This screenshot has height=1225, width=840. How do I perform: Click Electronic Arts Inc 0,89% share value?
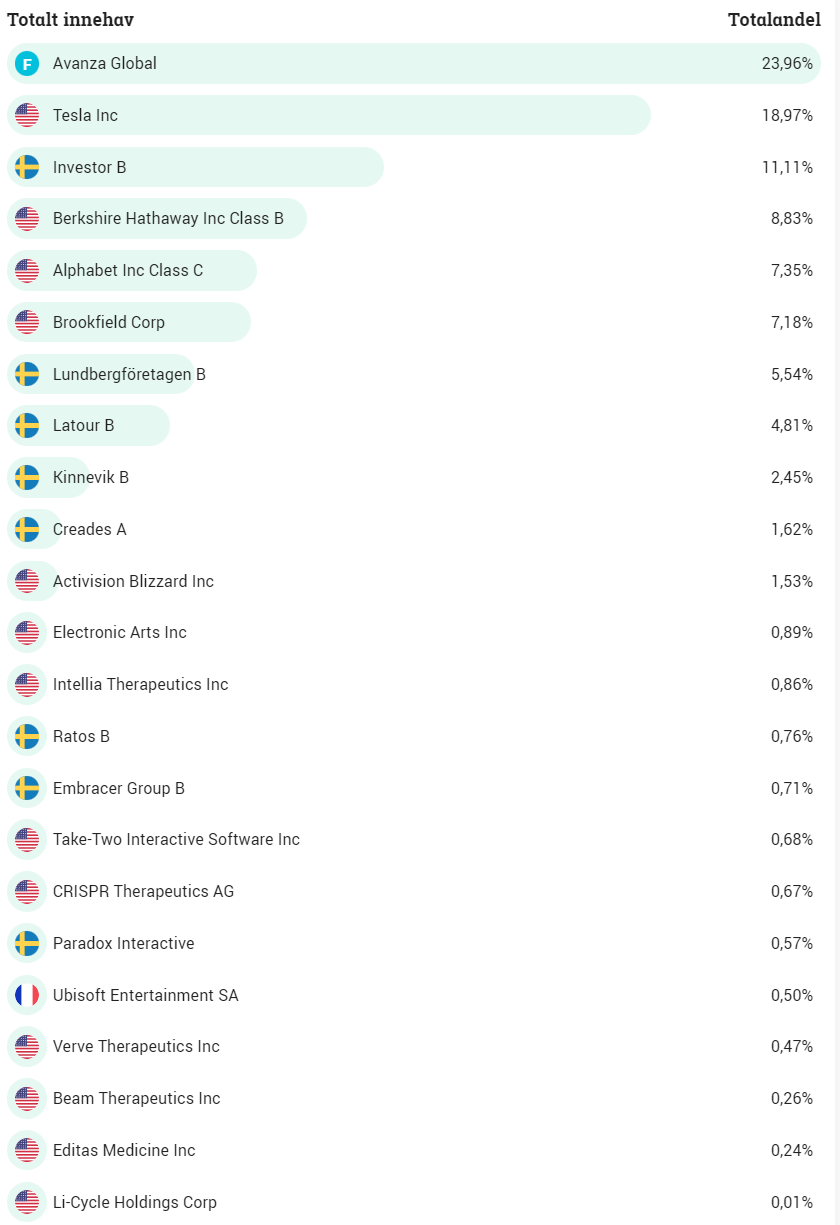click(x=791, y=633)
